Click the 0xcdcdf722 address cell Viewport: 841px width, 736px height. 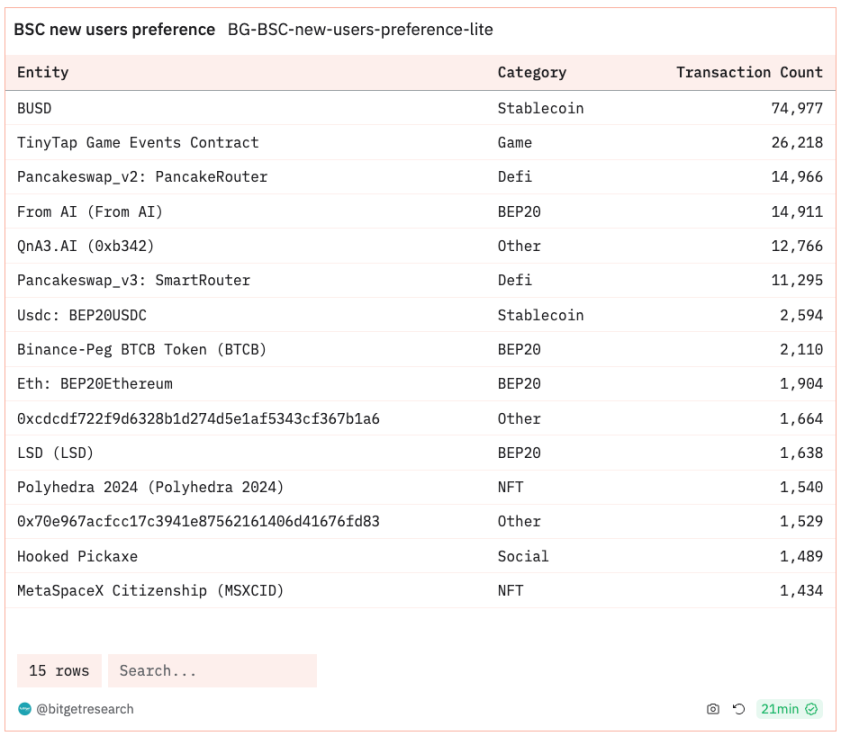[198, 418]
